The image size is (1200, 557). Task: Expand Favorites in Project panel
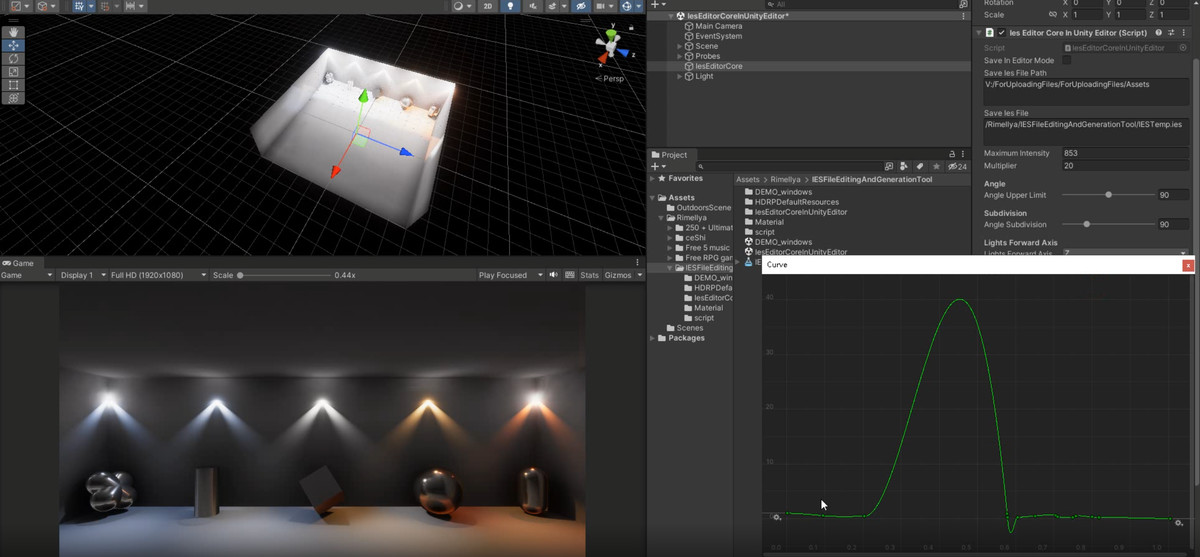coord(652,178)
